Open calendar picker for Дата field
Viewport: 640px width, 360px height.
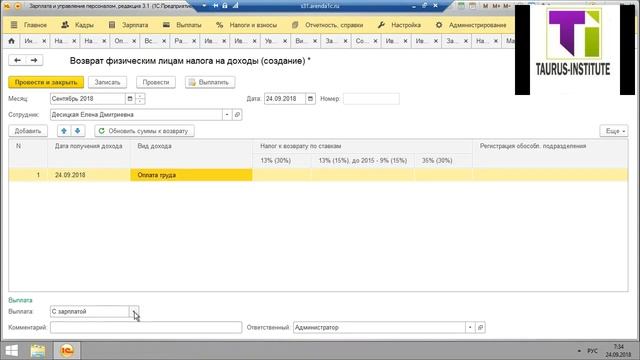tap(311, 99)
